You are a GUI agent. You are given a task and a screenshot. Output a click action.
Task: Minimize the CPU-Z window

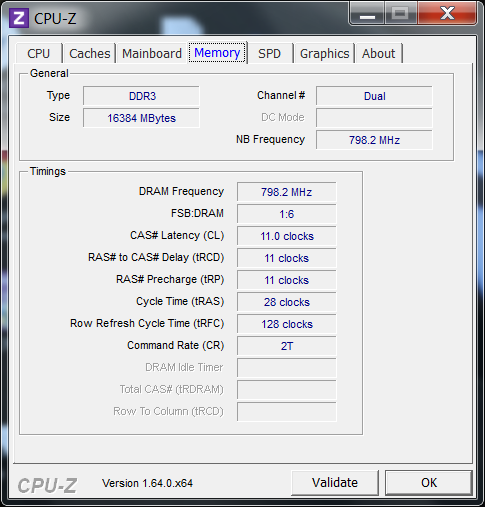[367, 13]
